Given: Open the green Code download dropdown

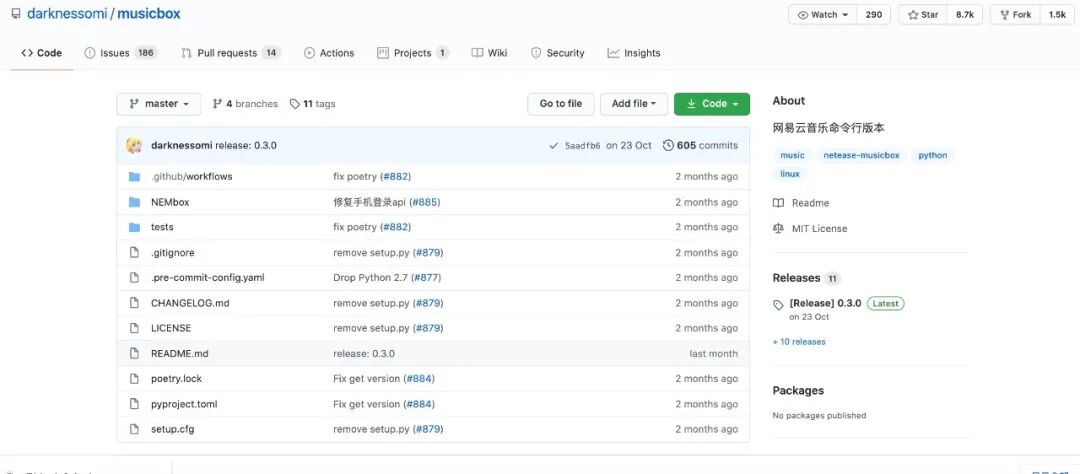Looking at the screenshot, I should coord(712,104).
